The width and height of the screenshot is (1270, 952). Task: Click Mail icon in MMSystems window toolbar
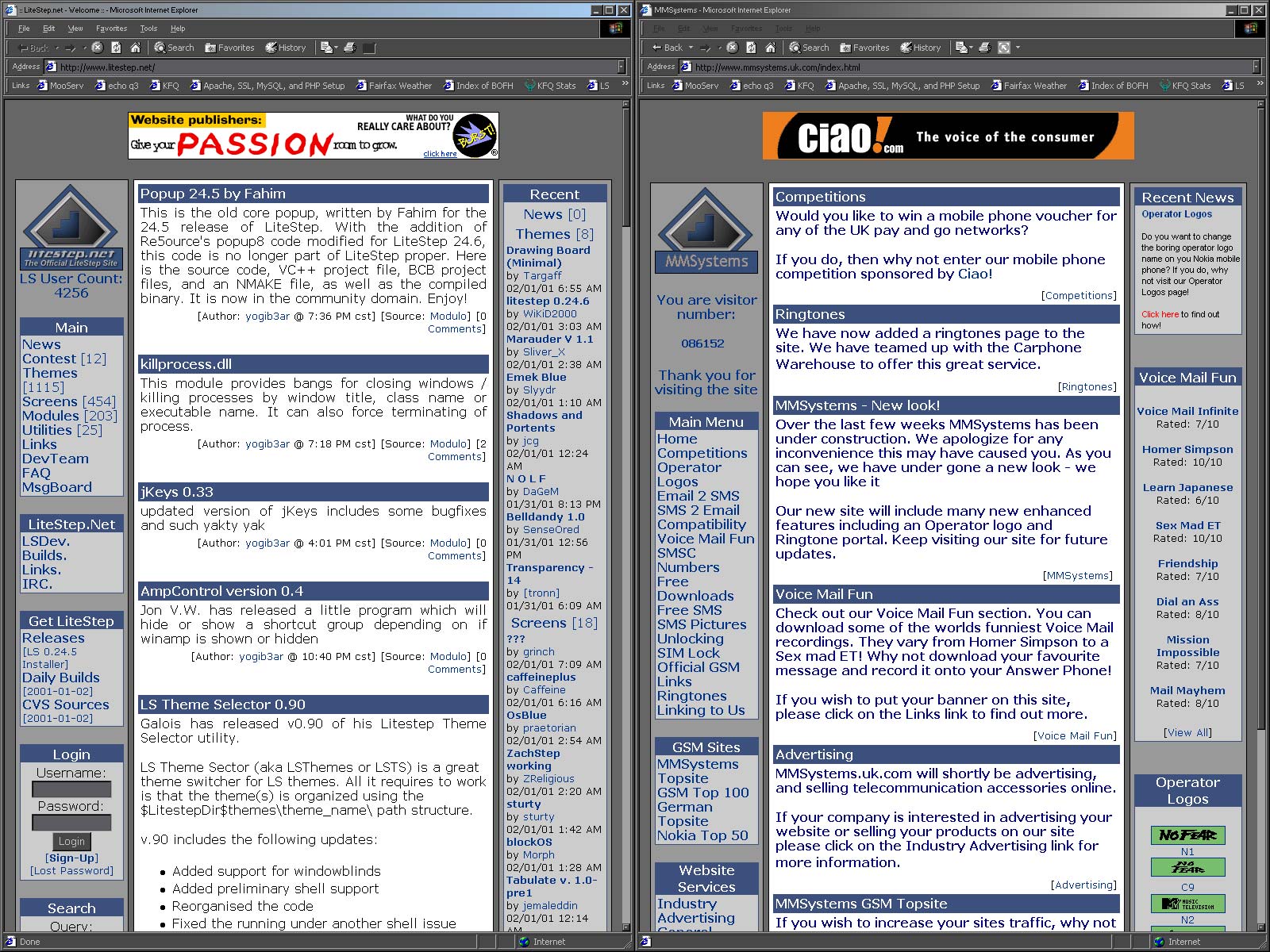pyautogui.click(x=960, y=48)
